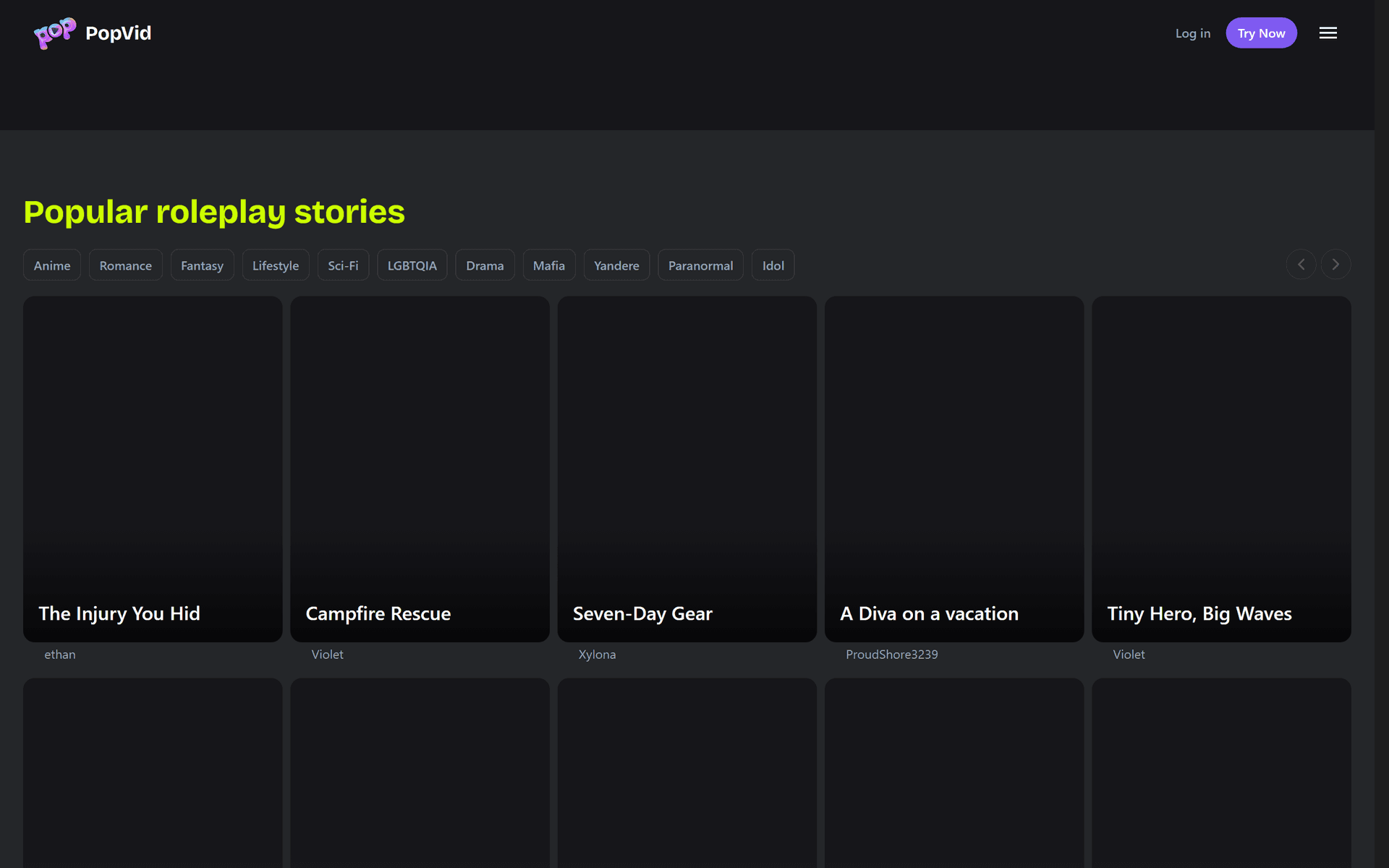Open The Injury You Hid story card
The image size is (1389, 868).
[153, 469]
